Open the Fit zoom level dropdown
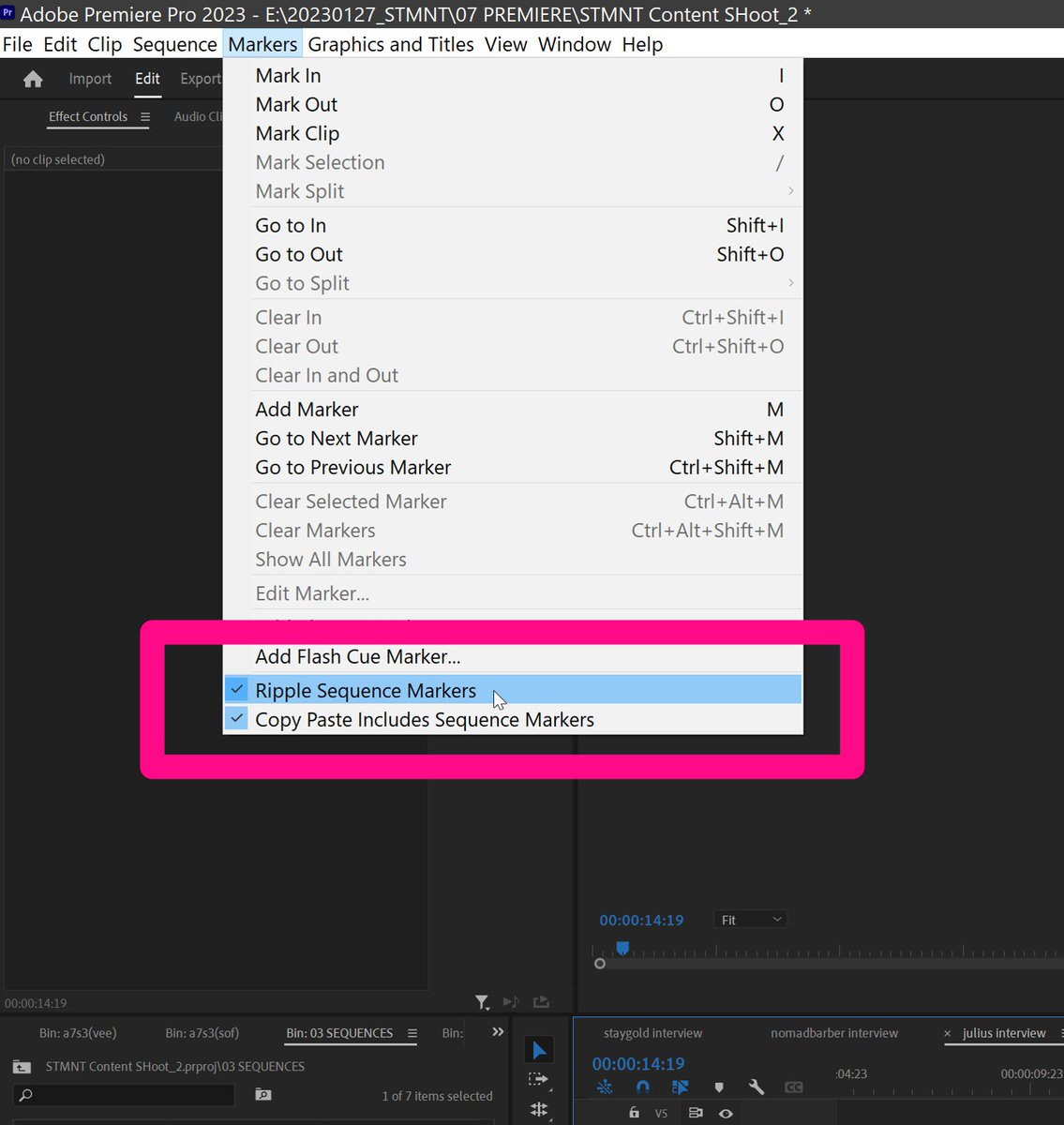Viewport: 1064px width, 1125px height. (750, 920)
